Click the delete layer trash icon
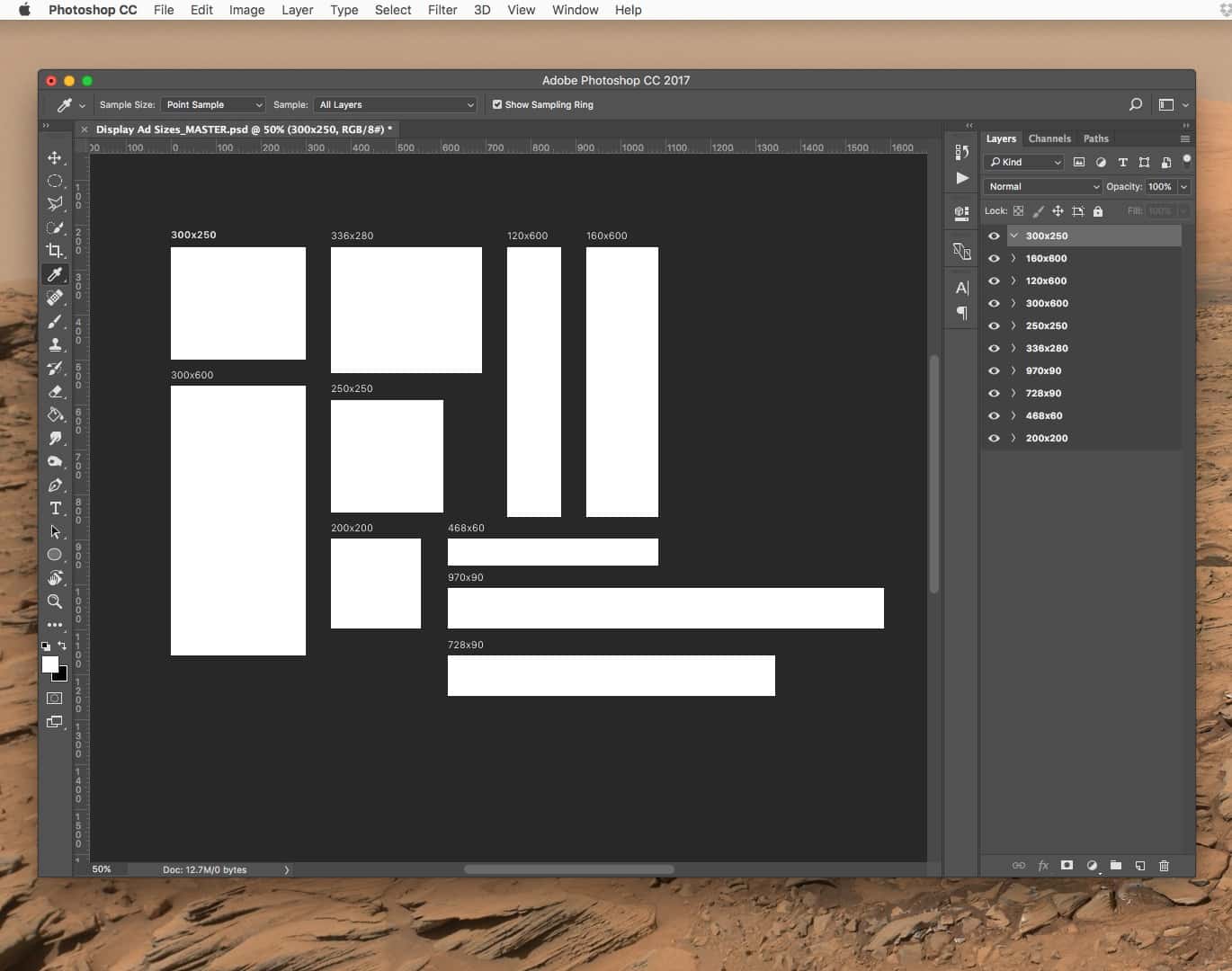The image size is (1232, 971). 1164,865
